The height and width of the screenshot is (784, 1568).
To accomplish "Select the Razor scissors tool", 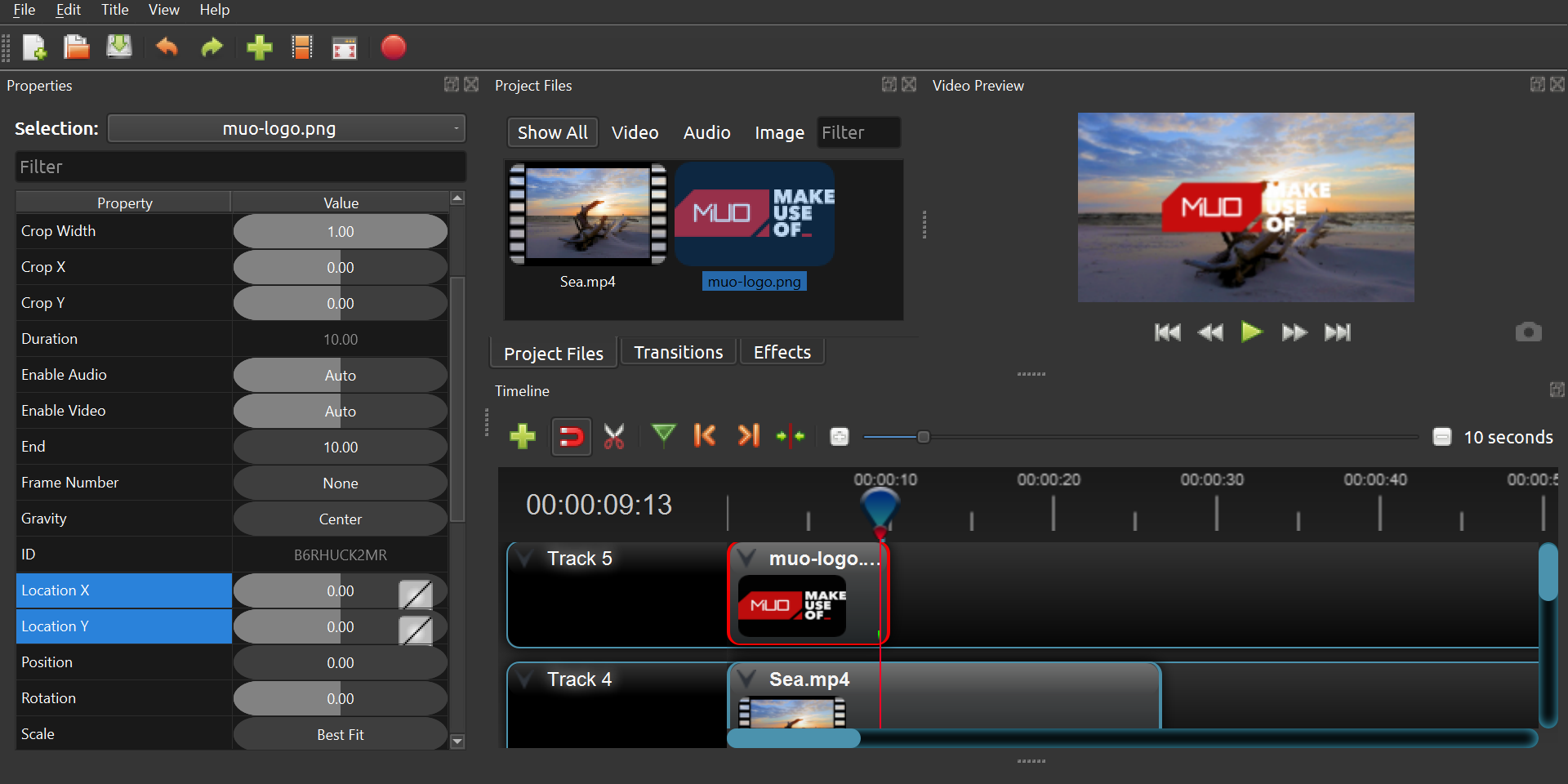I will [614, 437].
